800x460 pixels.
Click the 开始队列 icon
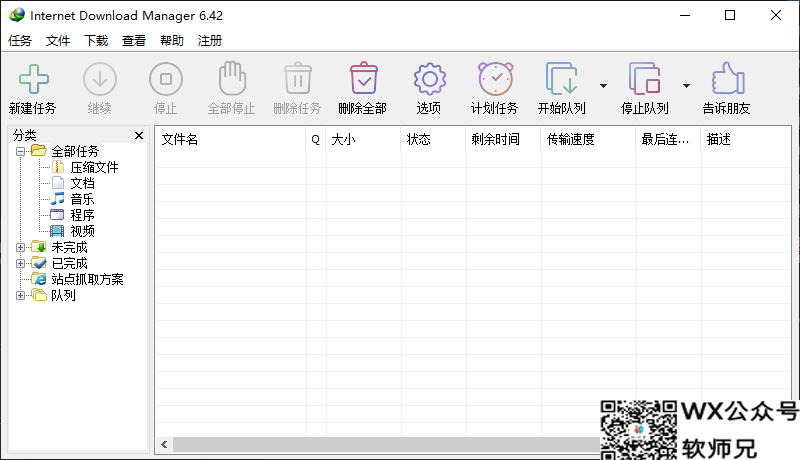pyautogui.click(x=561, y=79)
